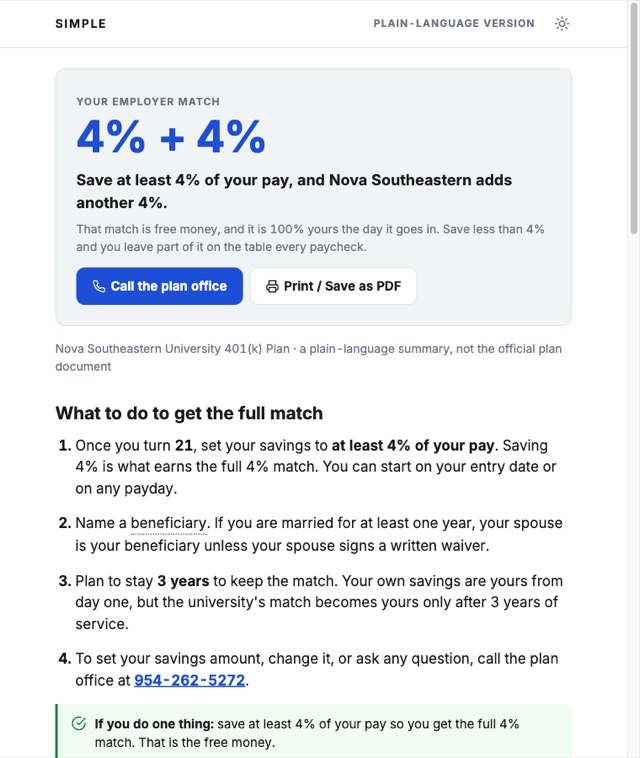Open Print / Save as PDF
Image resolution: width=640 pixels, height=758 pixels.
[x=333, y=286]
